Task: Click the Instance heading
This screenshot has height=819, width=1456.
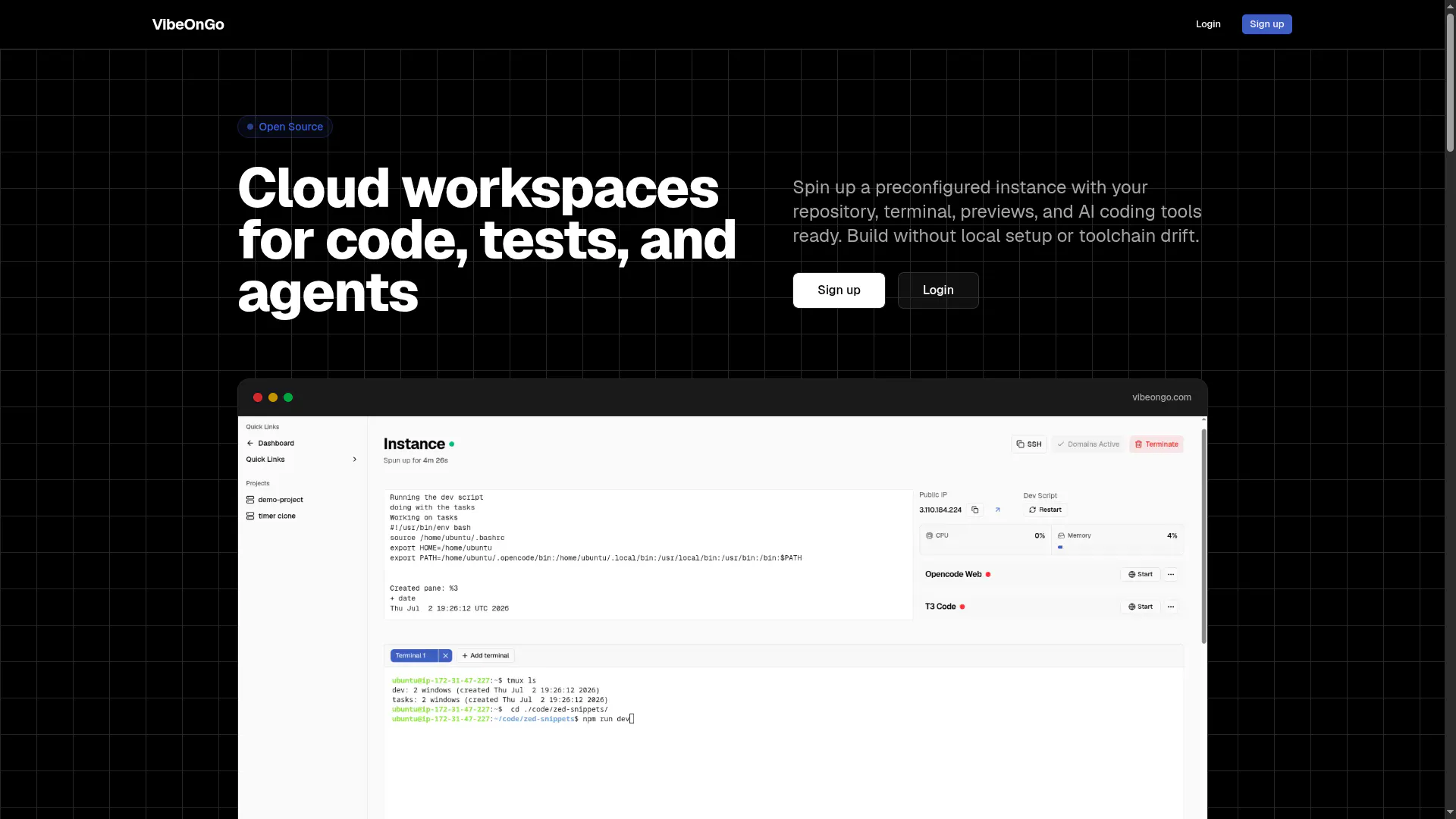Action: tap(414, 444)
